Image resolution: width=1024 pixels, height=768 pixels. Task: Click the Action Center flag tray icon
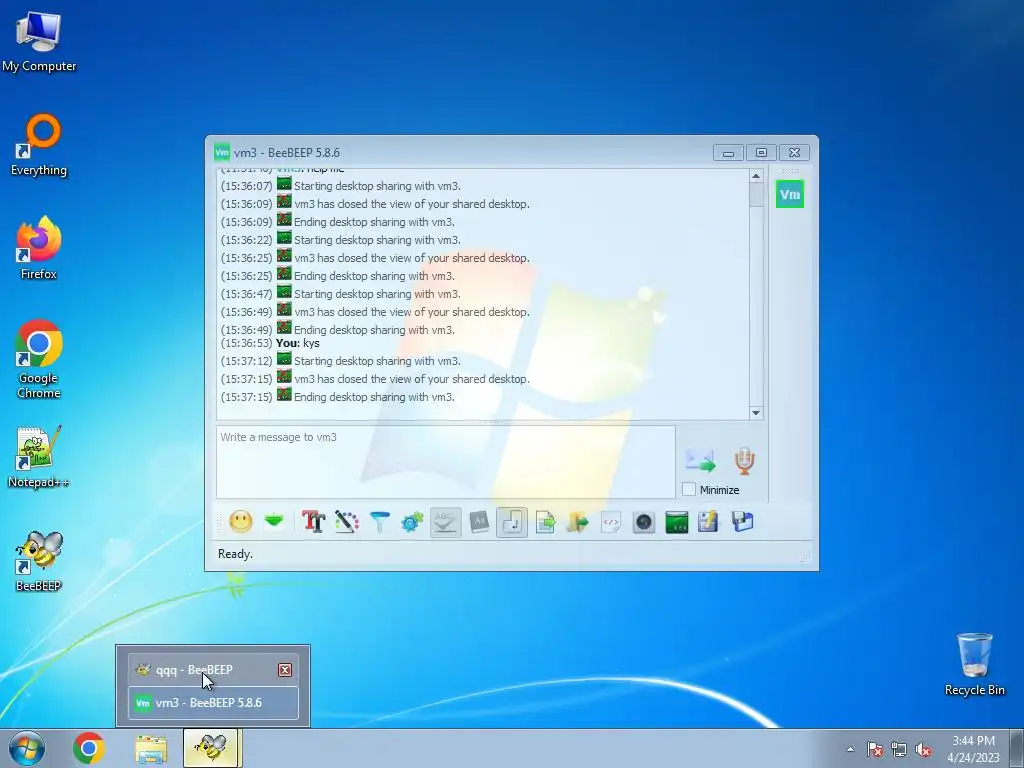click(874, 749)
